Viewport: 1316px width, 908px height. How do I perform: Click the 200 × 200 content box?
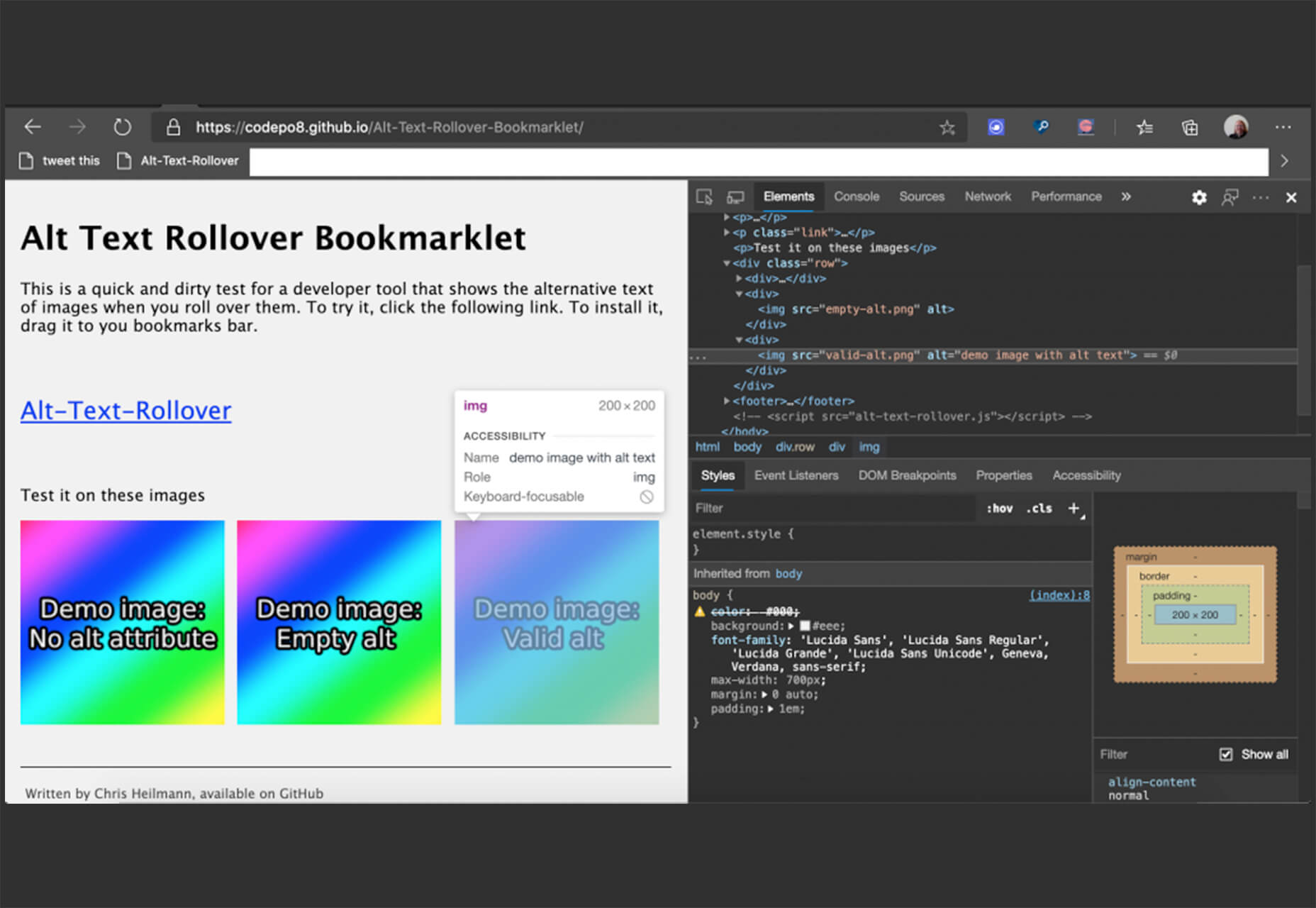[1195, 614]
